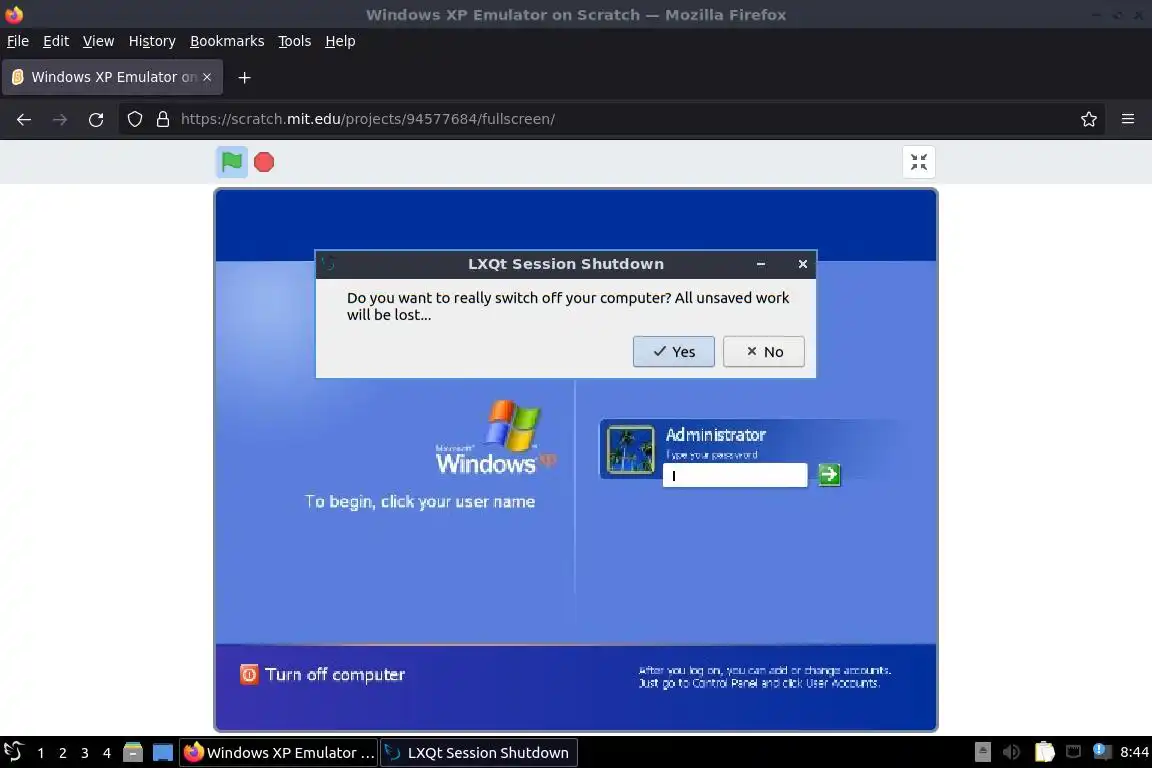Image resolution: width=1152 pixels, height=768 pixels.
Task: Open a new browser tab
Action: (x=245, y=78)
